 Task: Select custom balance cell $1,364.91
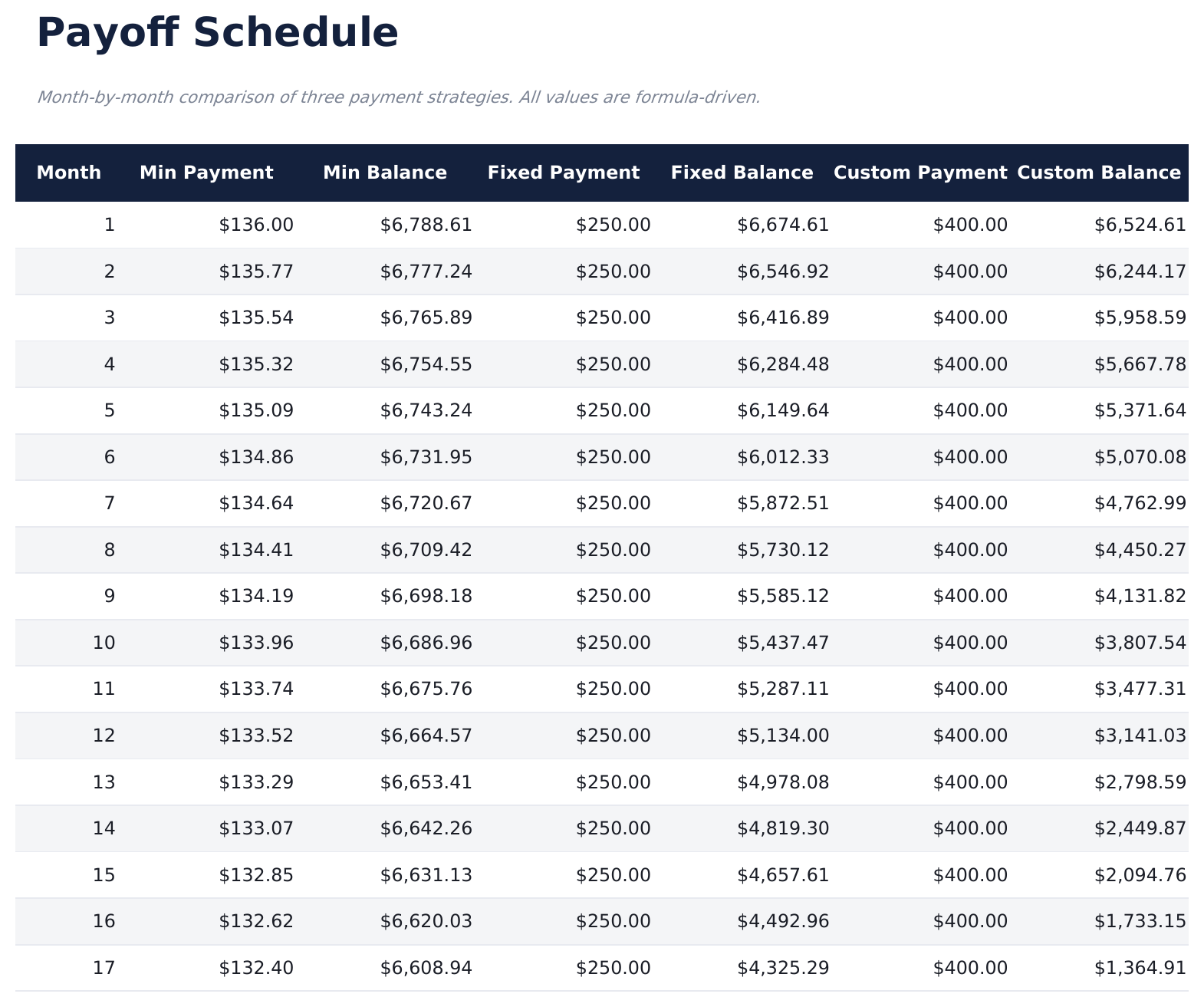[1140, 968]
